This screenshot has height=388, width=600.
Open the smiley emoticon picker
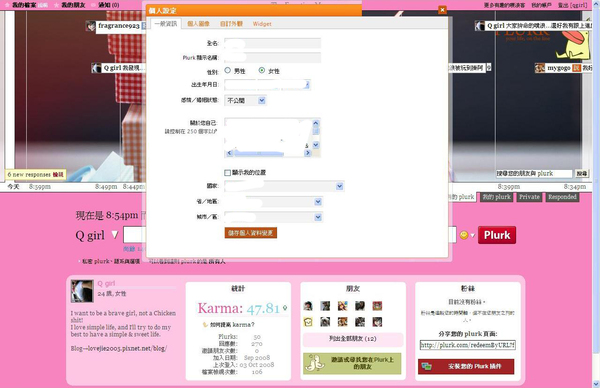coord(463,235)
